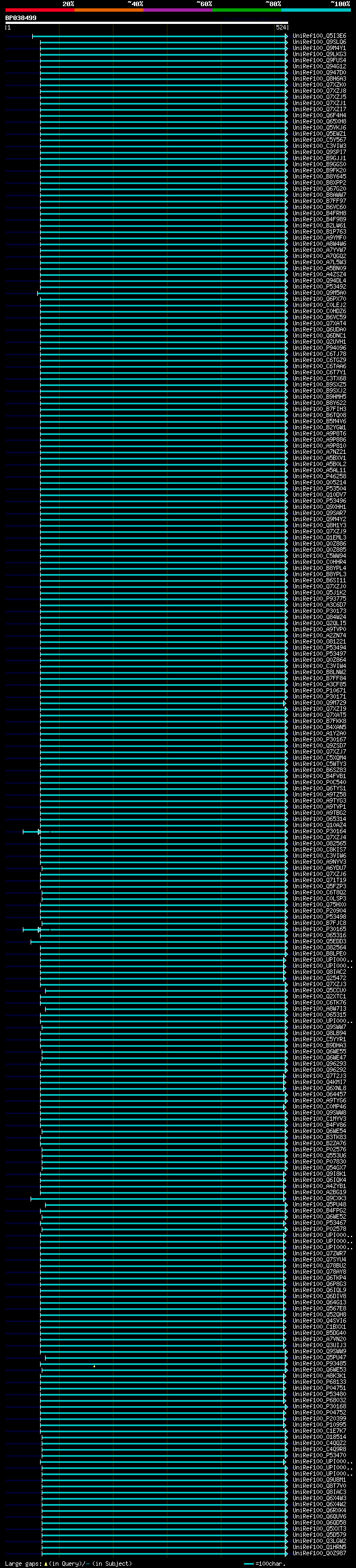Open hit UniRef100_Q5I3E6
The height and width of the screenshot is (1568, 356).
[319, 36]
